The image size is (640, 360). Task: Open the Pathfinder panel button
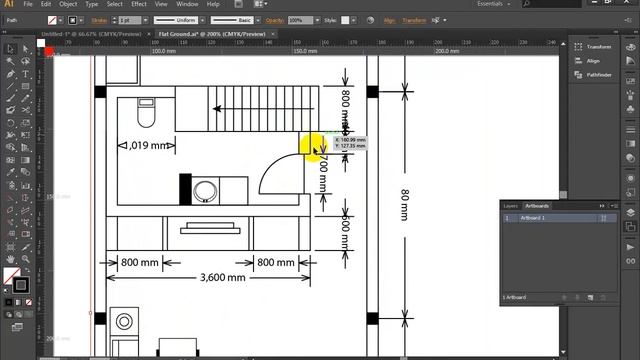coord(593,75)
